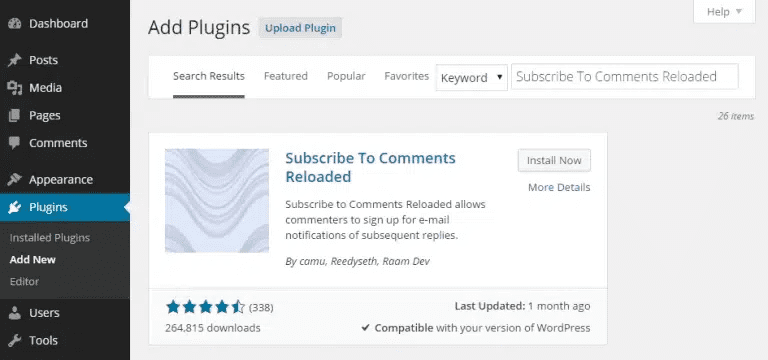Viewport: 768px width, 360px height.
Task: Click the Dashboard gauge icon
Action: coord(15,24)
